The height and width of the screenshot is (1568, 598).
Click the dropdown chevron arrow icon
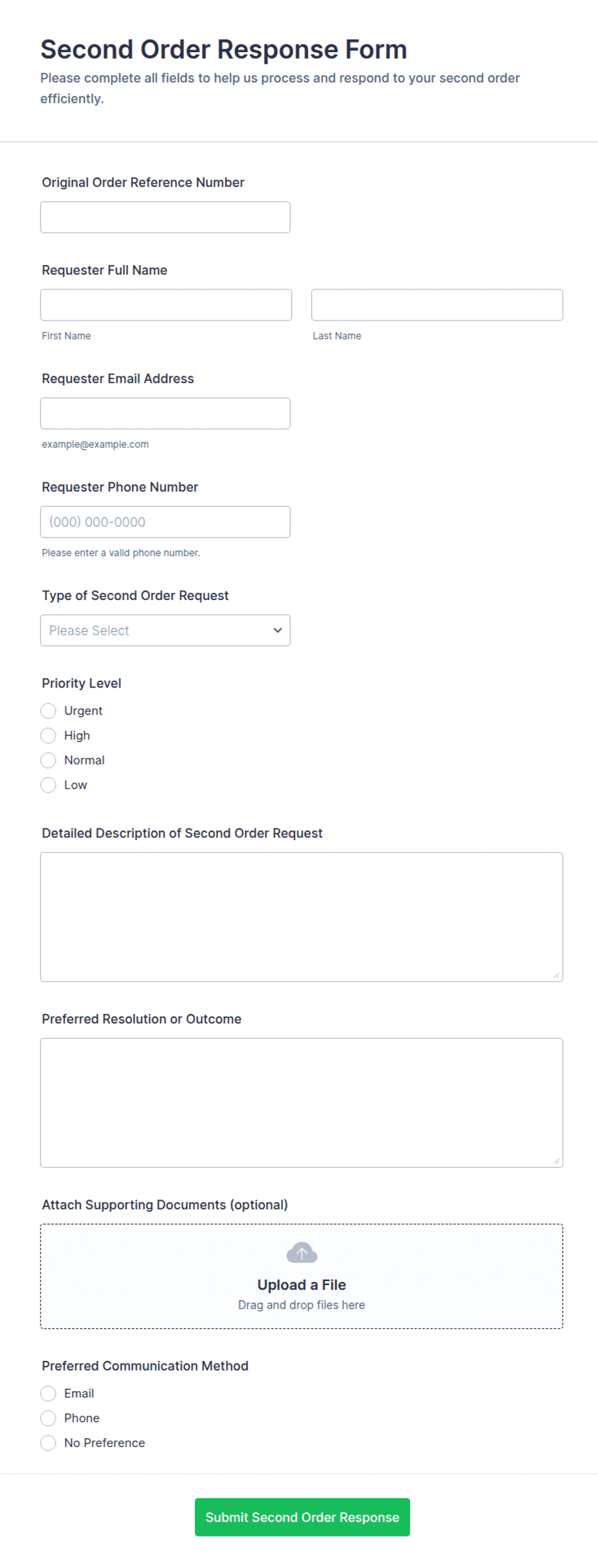coord(278,630)
